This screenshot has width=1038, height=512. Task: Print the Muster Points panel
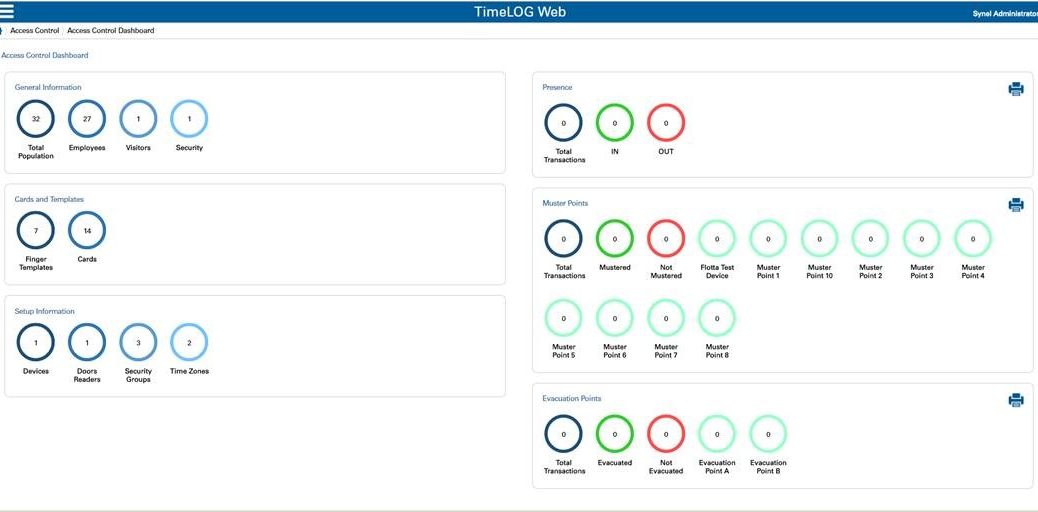(x=1015, y=205)
